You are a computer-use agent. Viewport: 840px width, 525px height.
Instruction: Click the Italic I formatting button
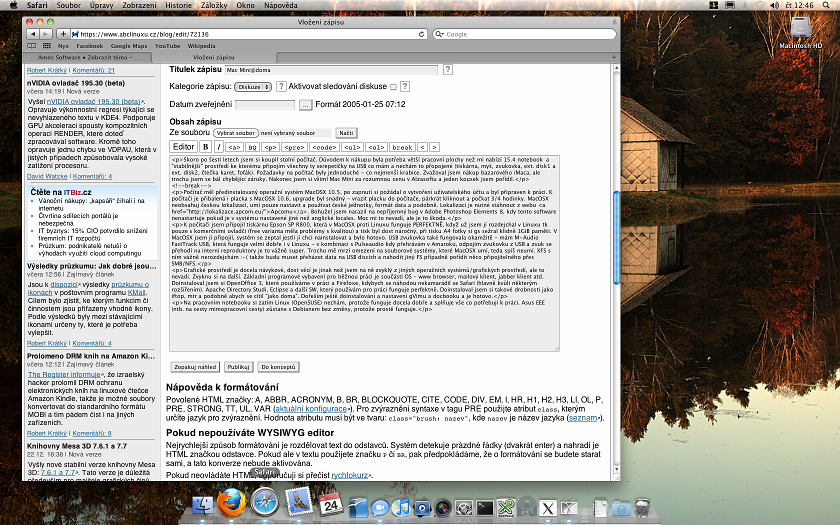click(x=220, y=146)
